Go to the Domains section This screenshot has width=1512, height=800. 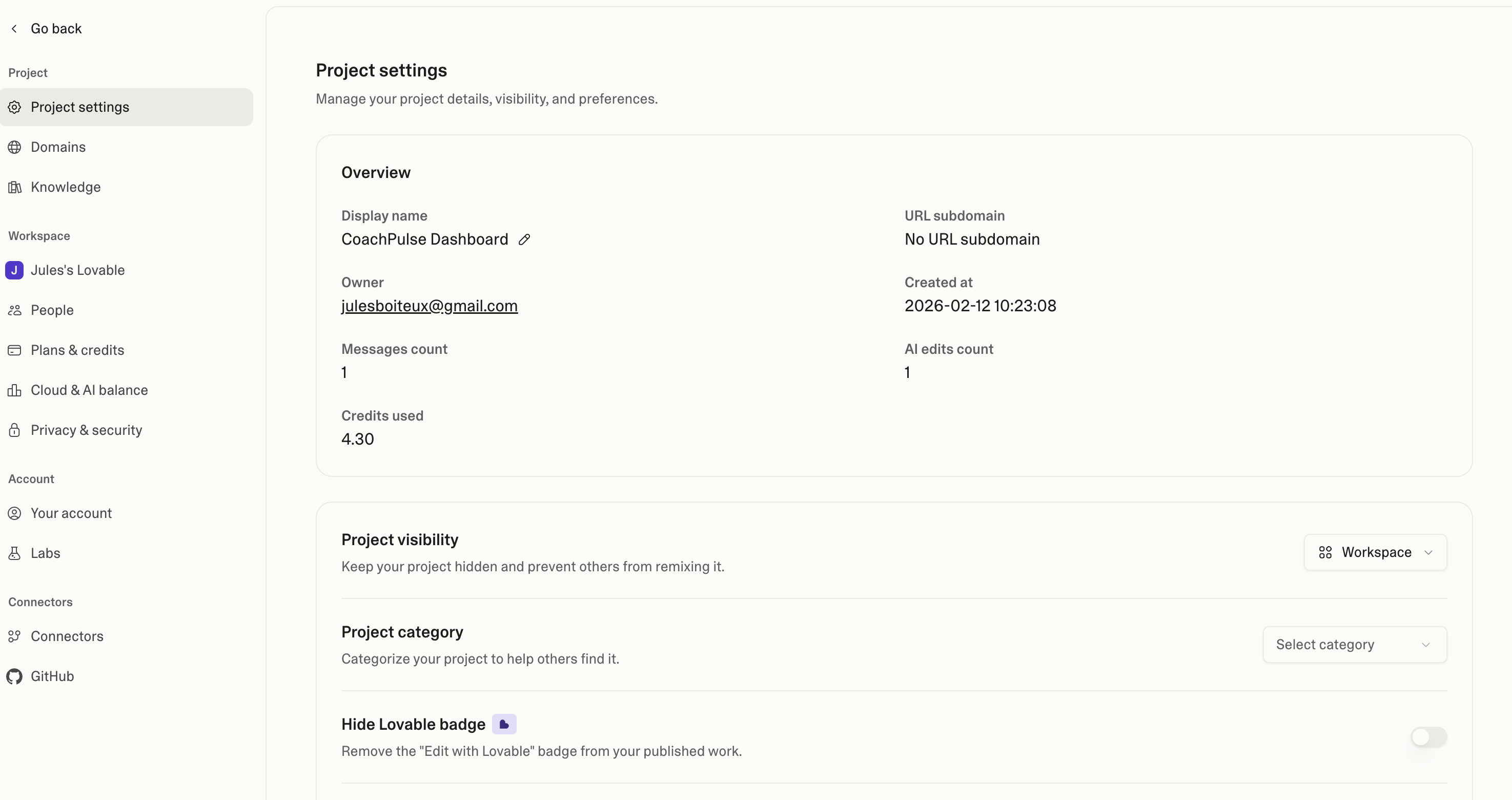click(x=126, y=147)
